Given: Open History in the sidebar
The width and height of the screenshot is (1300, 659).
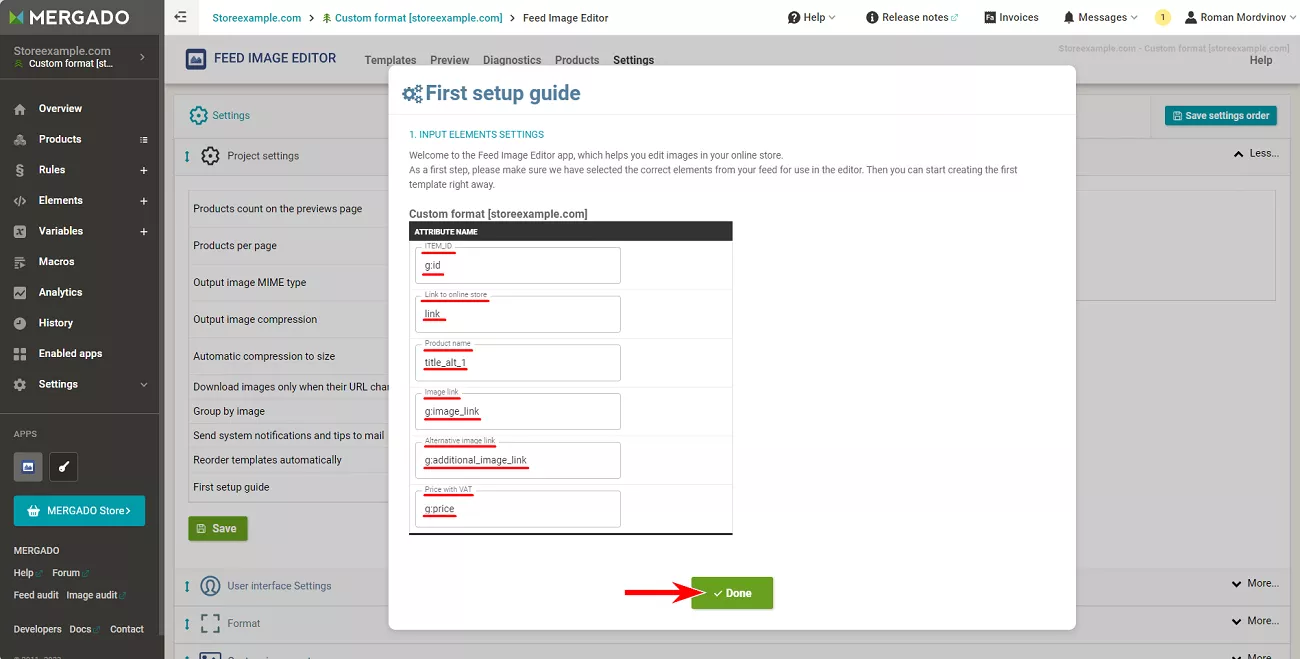Looking at the screenshot, I should (x=55, y=323).
